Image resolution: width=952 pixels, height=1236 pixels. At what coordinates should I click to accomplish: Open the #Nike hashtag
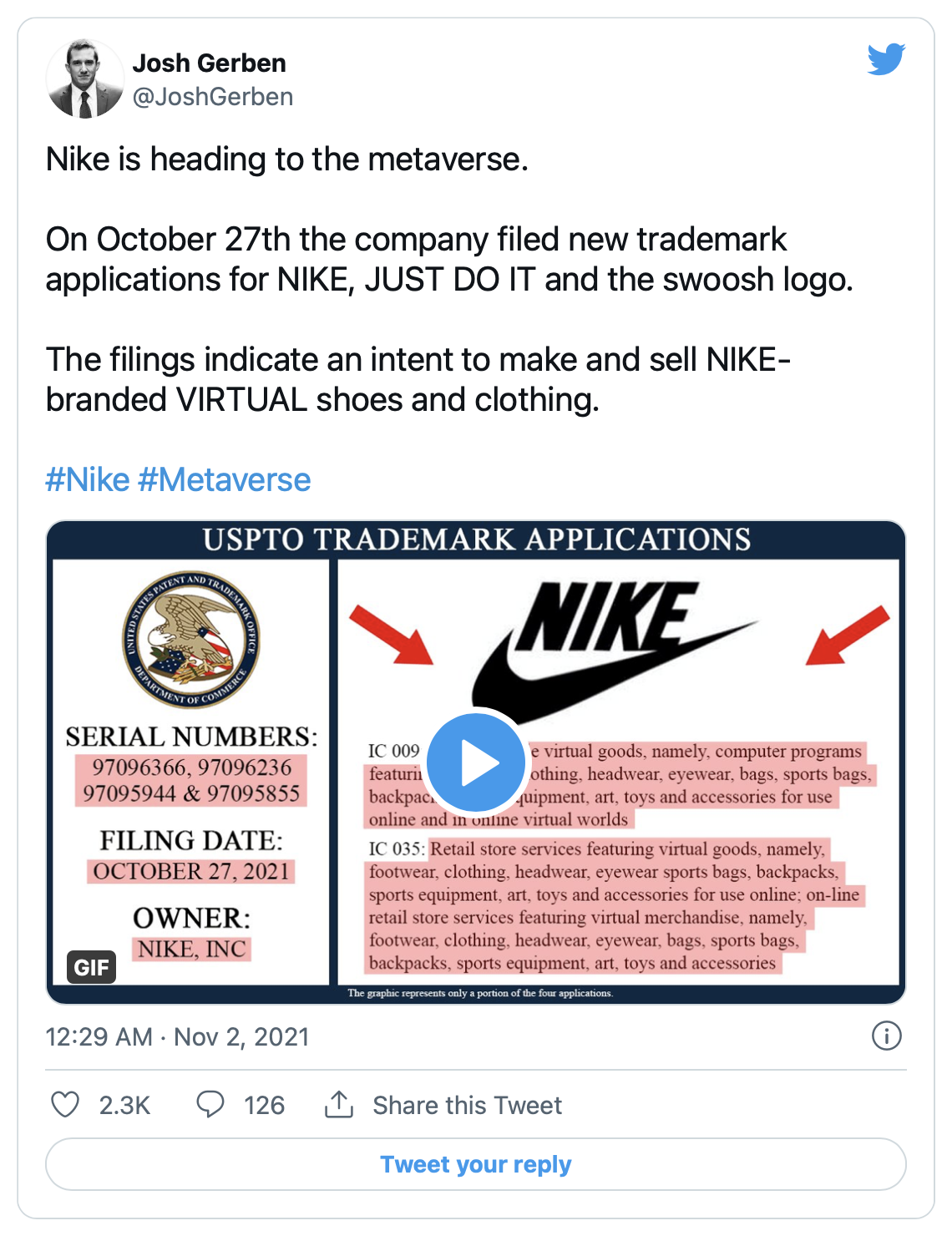coord(88,480)
